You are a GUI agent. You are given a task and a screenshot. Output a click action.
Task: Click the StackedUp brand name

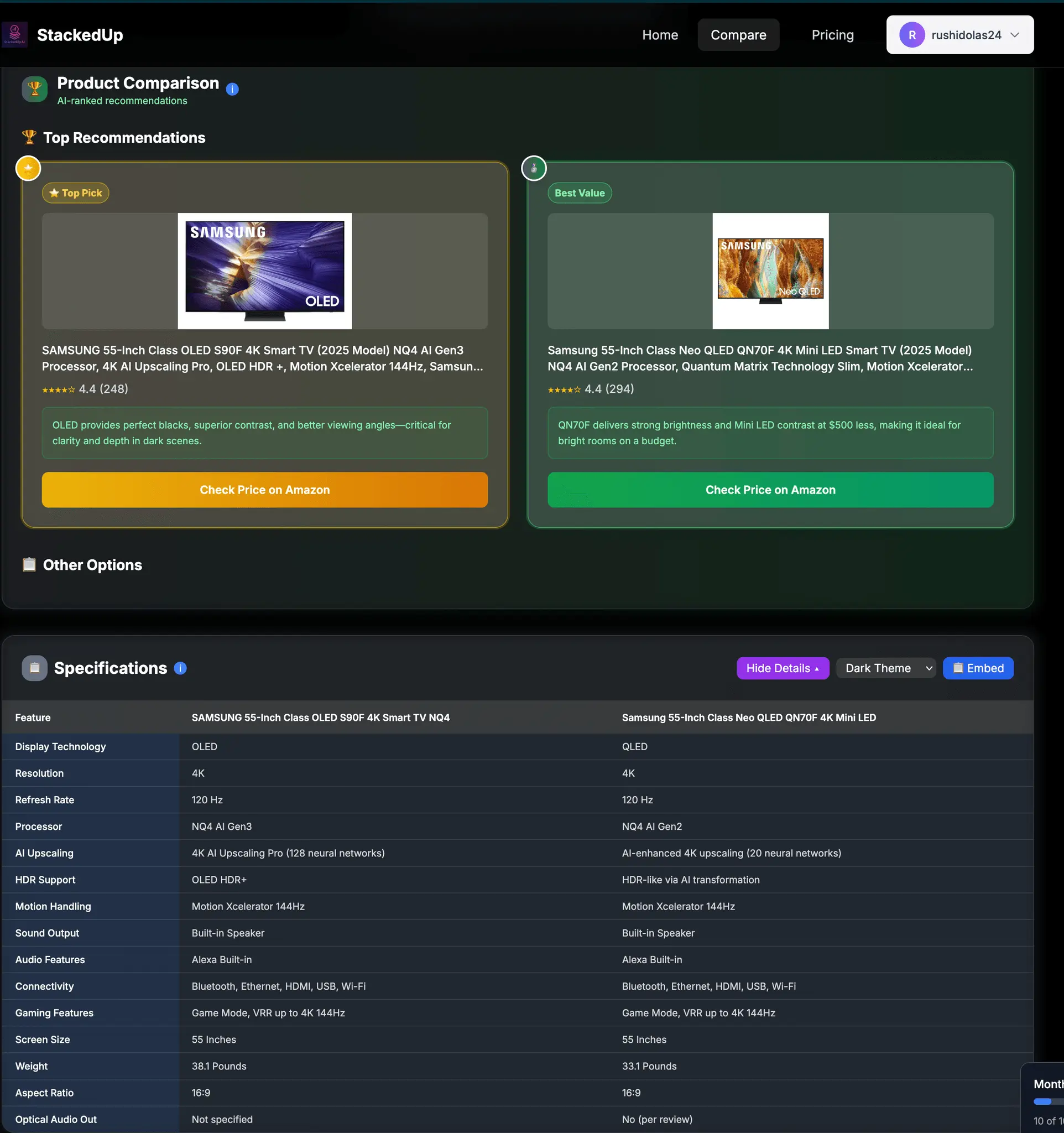pos(80,35)
